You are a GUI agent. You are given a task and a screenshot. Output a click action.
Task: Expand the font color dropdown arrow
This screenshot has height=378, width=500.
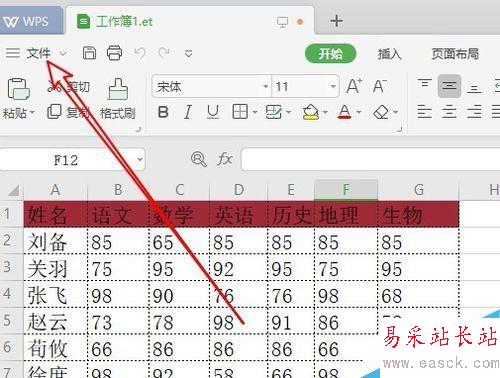coord(359,112)
